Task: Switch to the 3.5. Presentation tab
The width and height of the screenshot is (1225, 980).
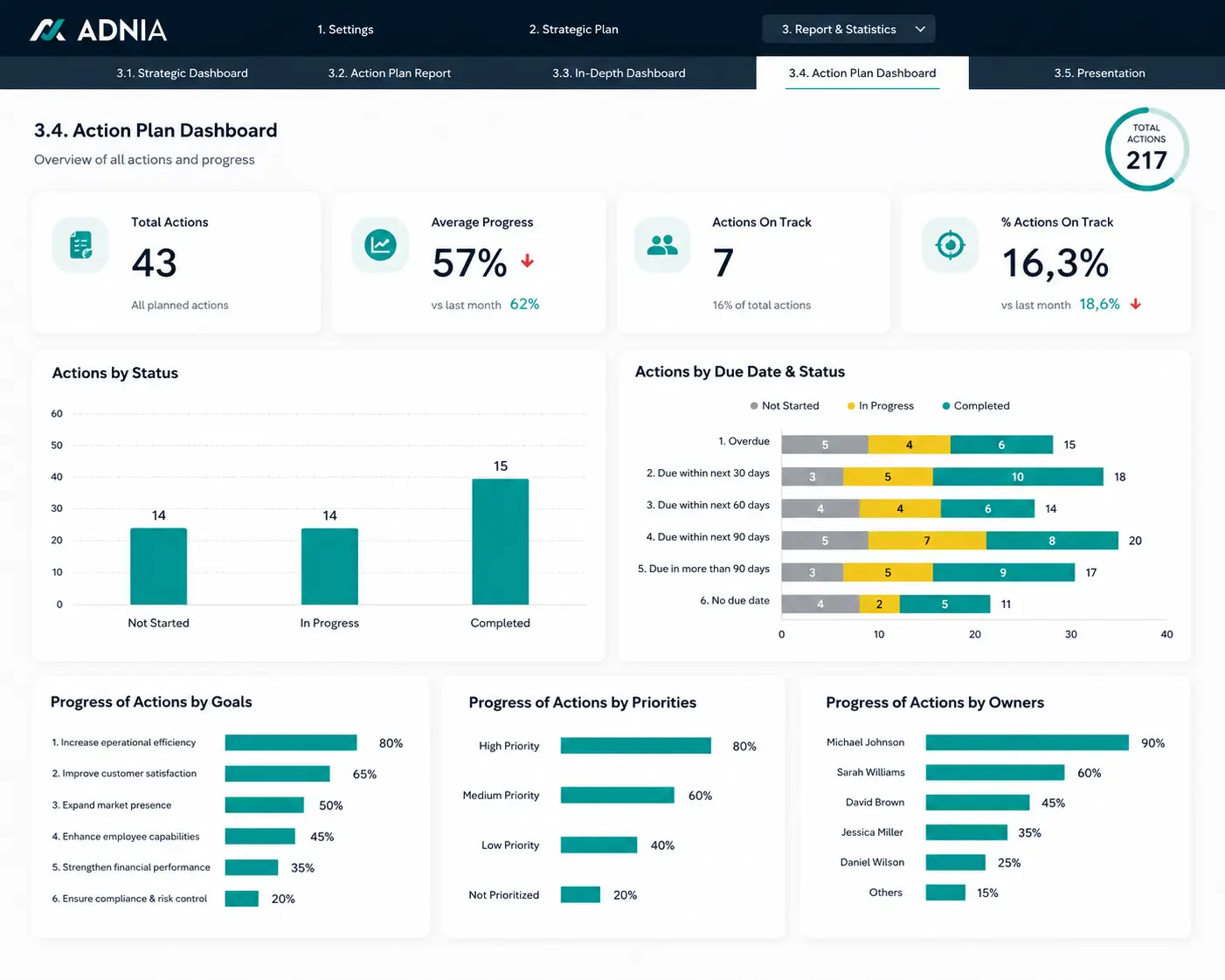Action: [x=1099, y=73]
